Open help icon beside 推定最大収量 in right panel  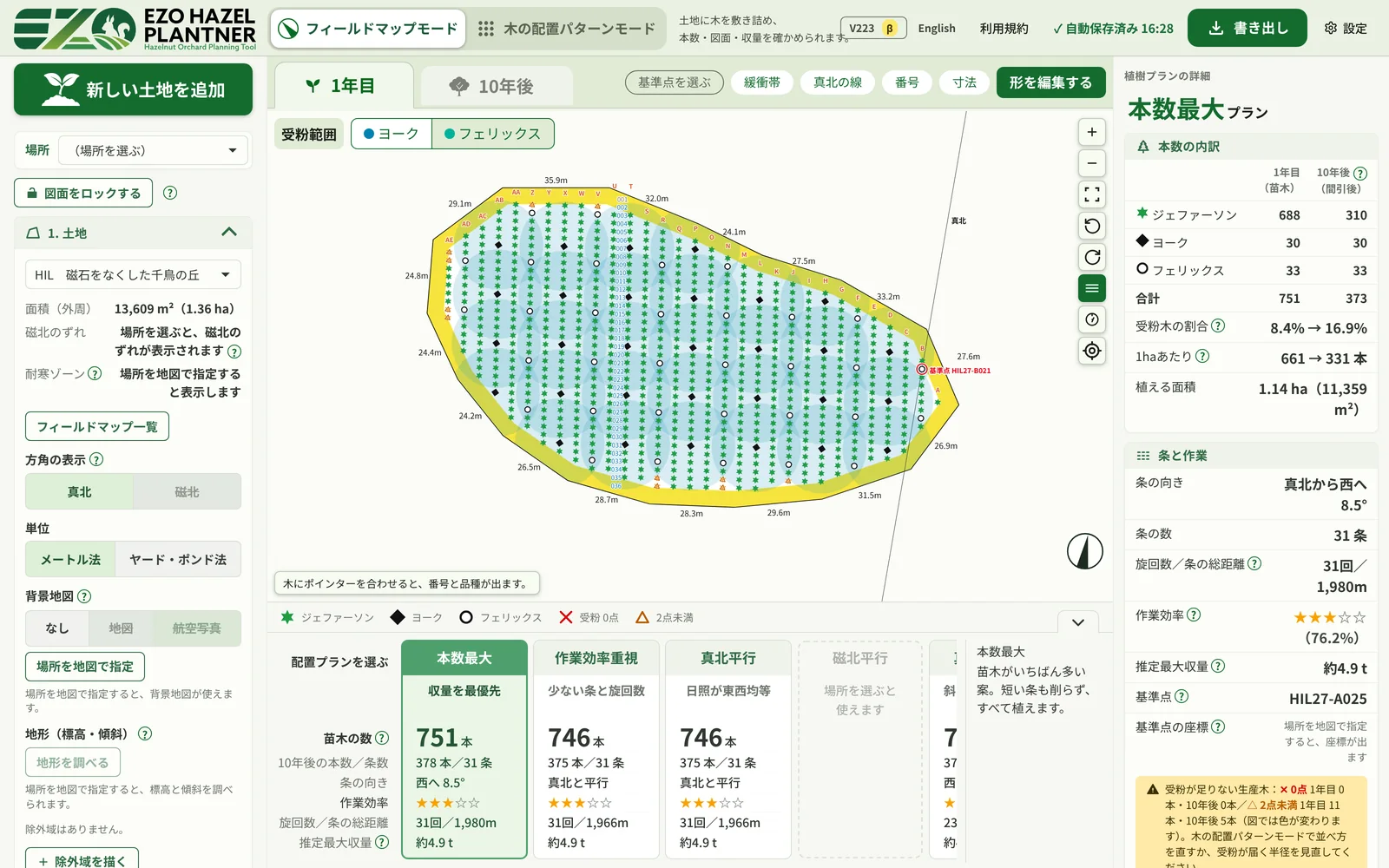tap(1218, 666)
